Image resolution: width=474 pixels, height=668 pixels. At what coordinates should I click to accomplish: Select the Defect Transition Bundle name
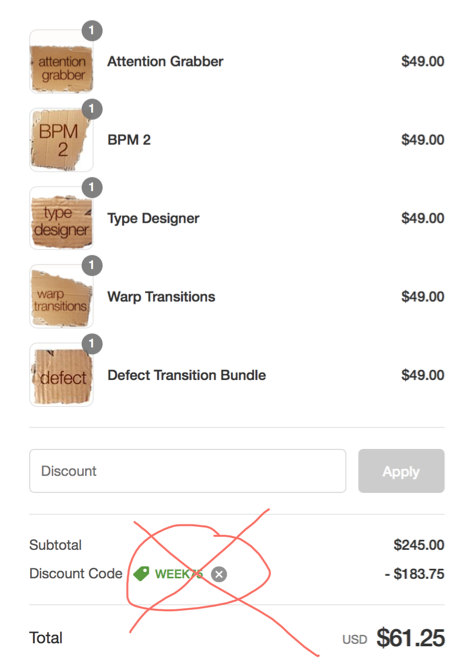coord(187,375)
